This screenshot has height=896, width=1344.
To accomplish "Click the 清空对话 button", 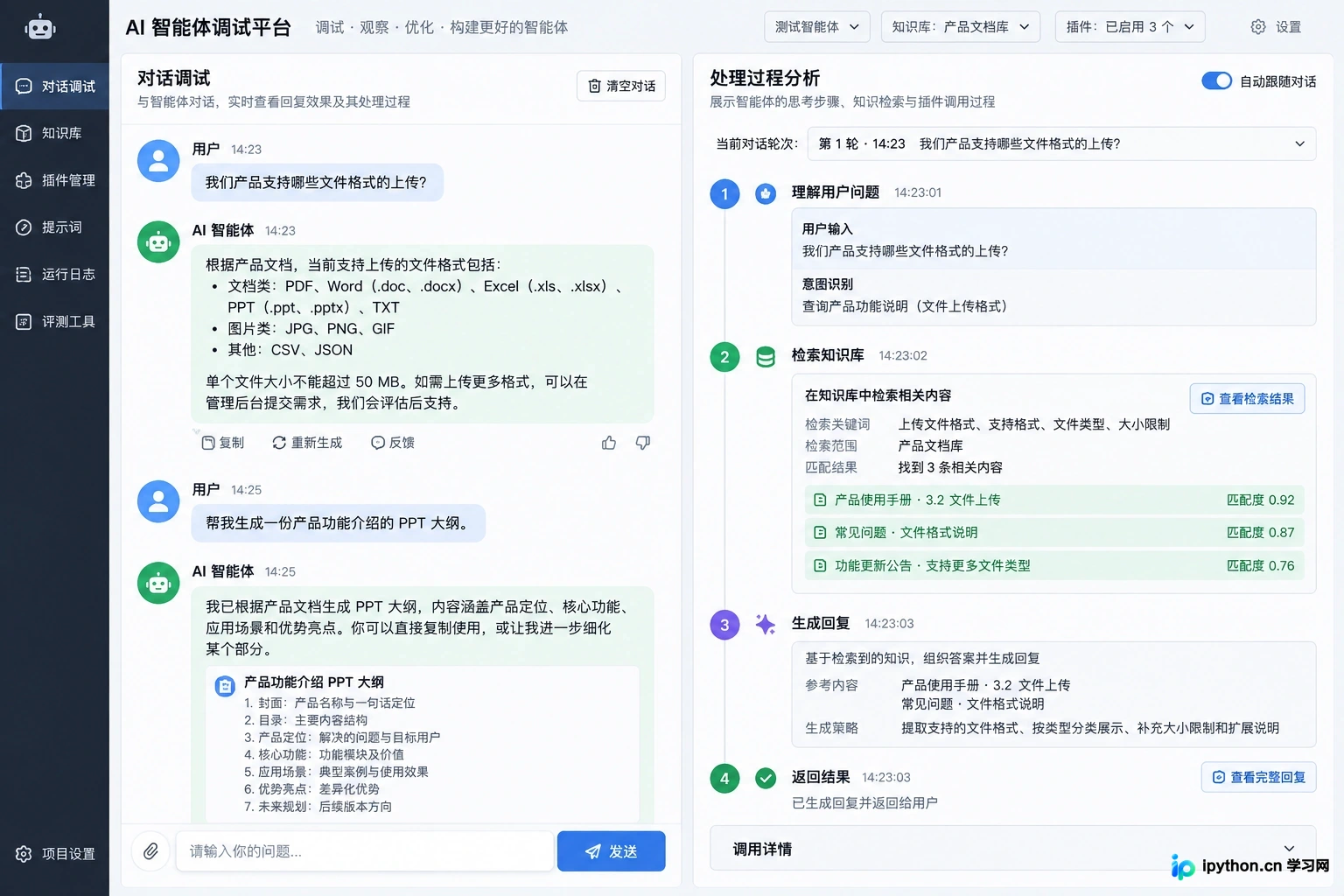I will click(621, 86).
